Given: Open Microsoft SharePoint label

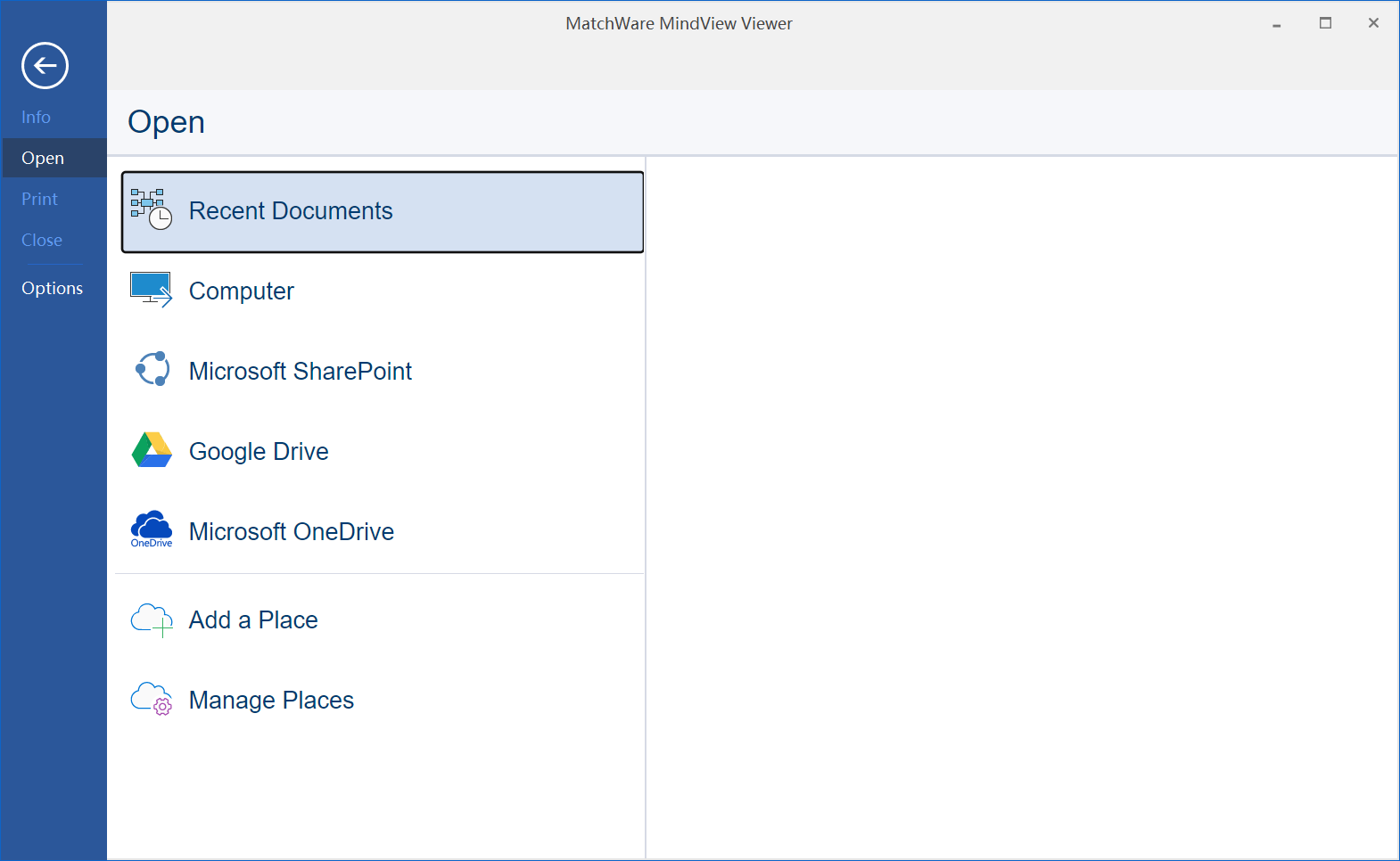Looking at the screenshot, I should 301,372.
